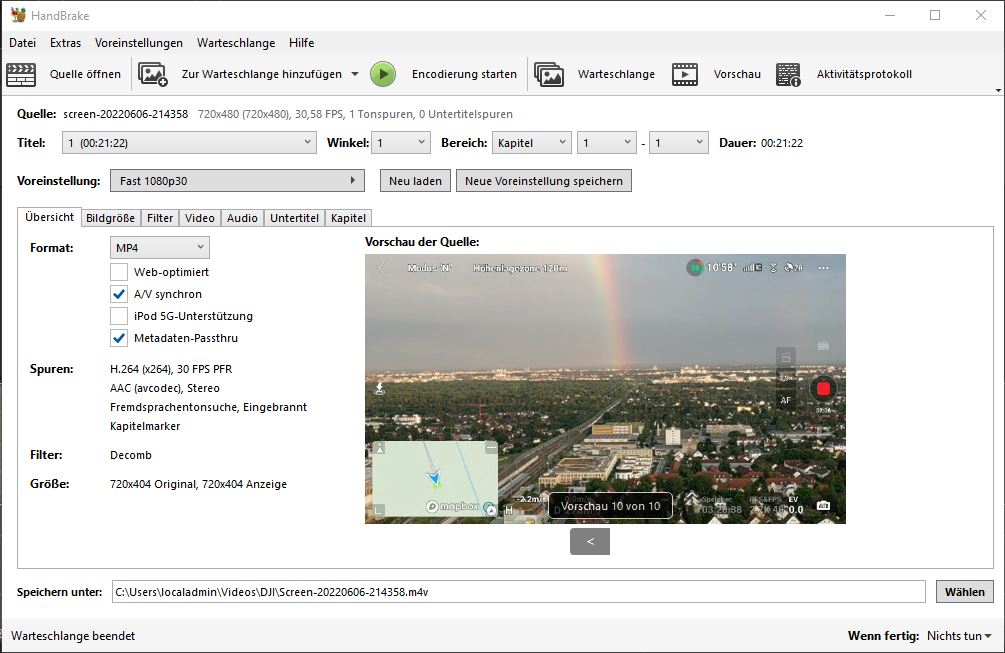Enable the Web-optimiert checkbox
Viewport: 1005px width, 653px height.
coord(119,272)
